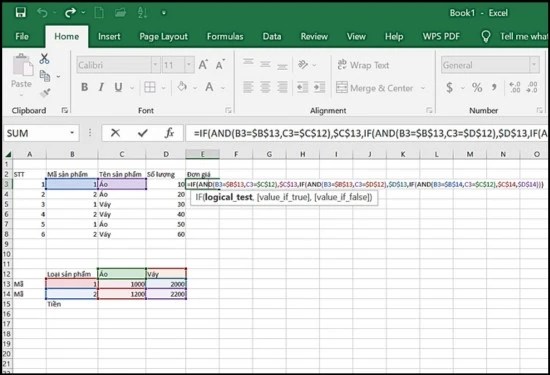550x375 pixels.
Task: Align text right
Action: tap(282, 87)
